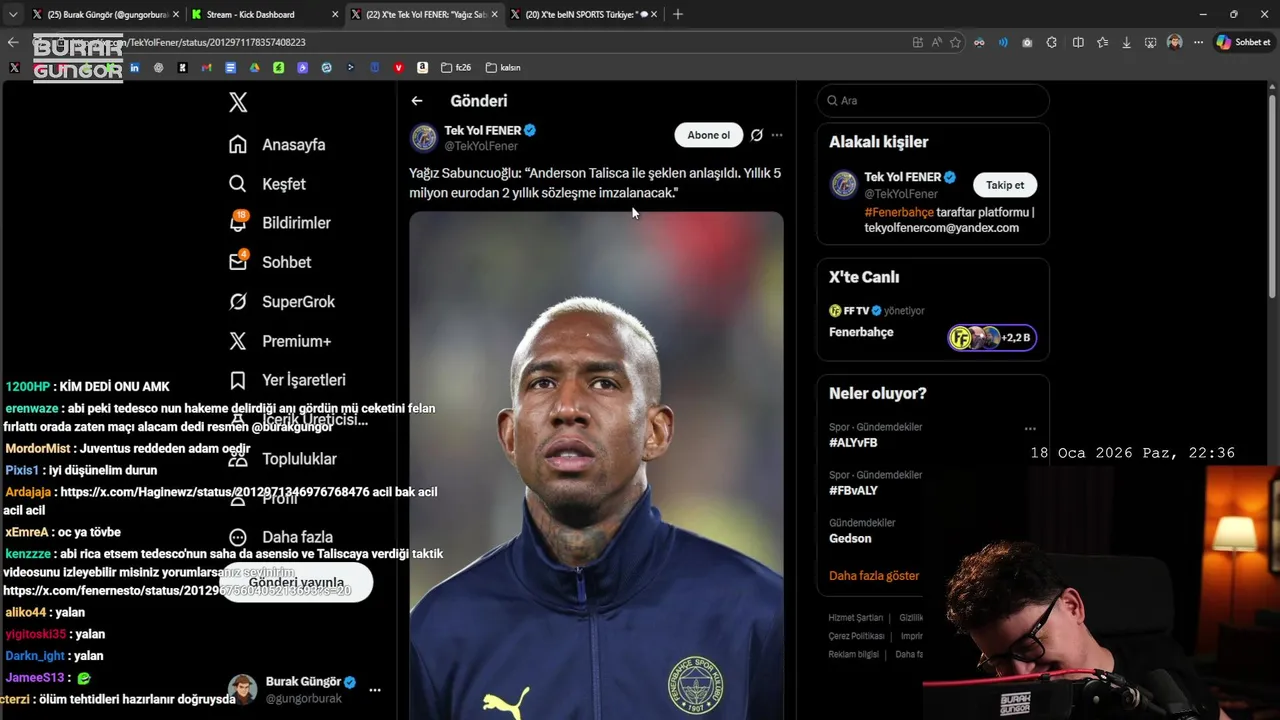
Task: Open options menu for #ALYvFB trend
Action: tap(1030, 429)
